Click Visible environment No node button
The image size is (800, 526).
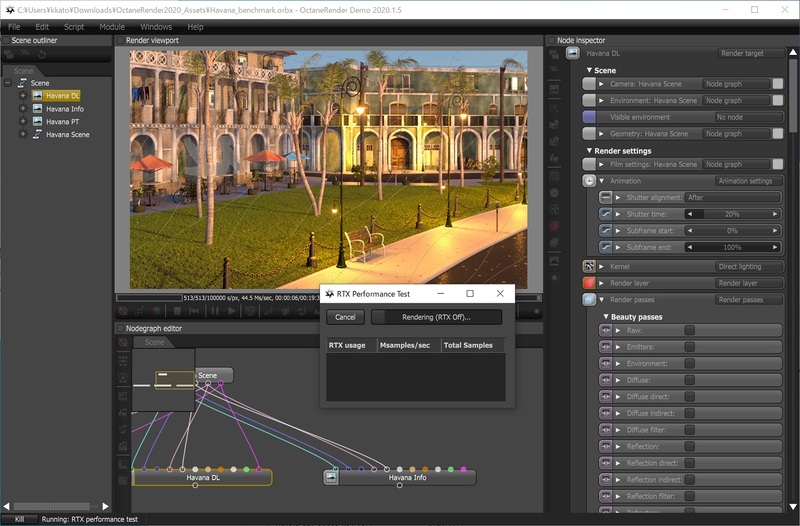point(748,117)
